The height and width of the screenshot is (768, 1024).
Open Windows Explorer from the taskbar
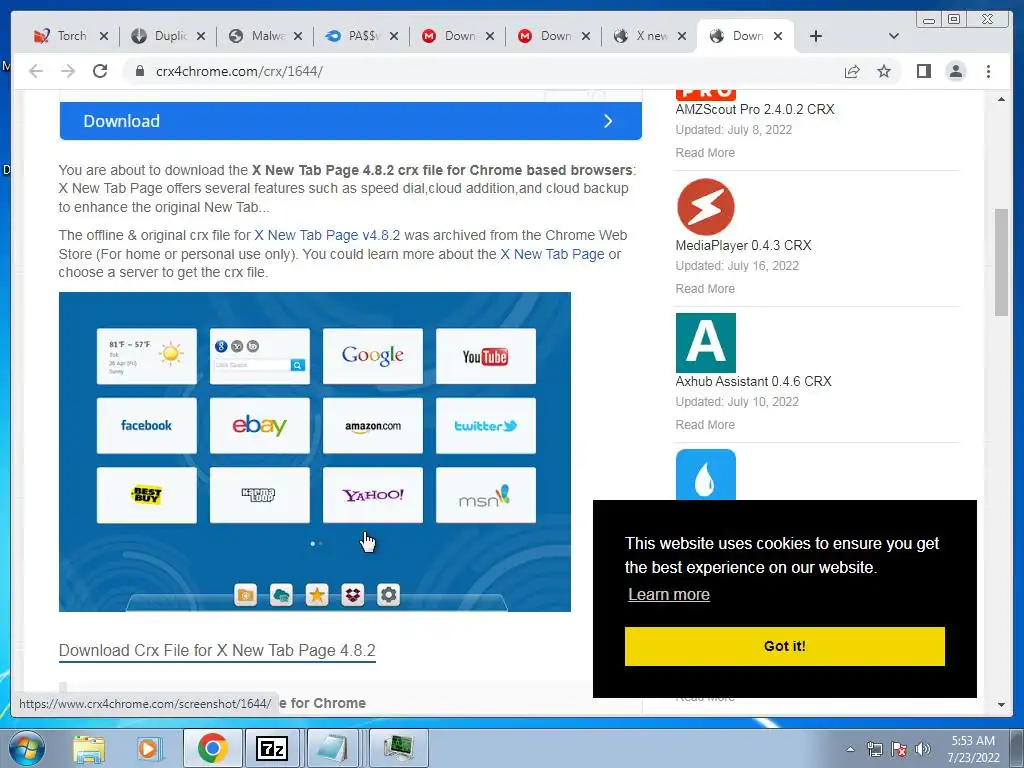click(89, 748)
